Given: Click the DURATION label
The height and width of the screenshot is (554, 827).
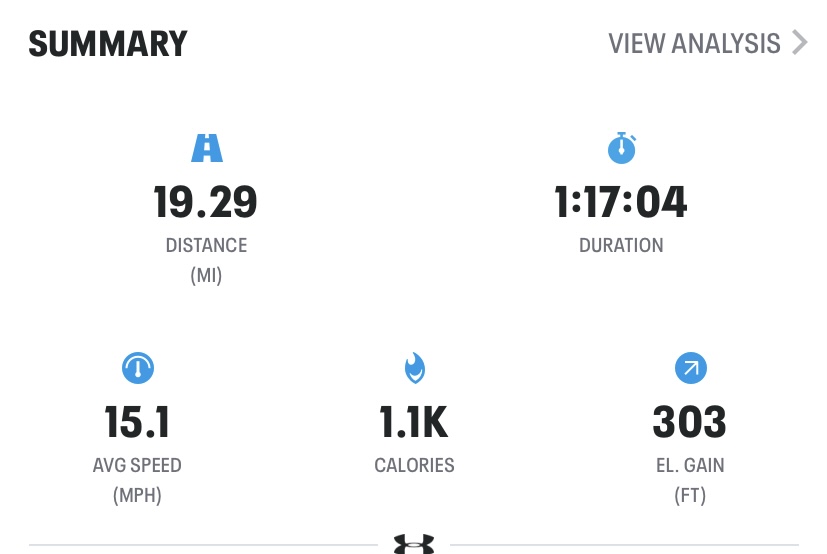Looking at the screenshot, I should [x=621, y=245].
